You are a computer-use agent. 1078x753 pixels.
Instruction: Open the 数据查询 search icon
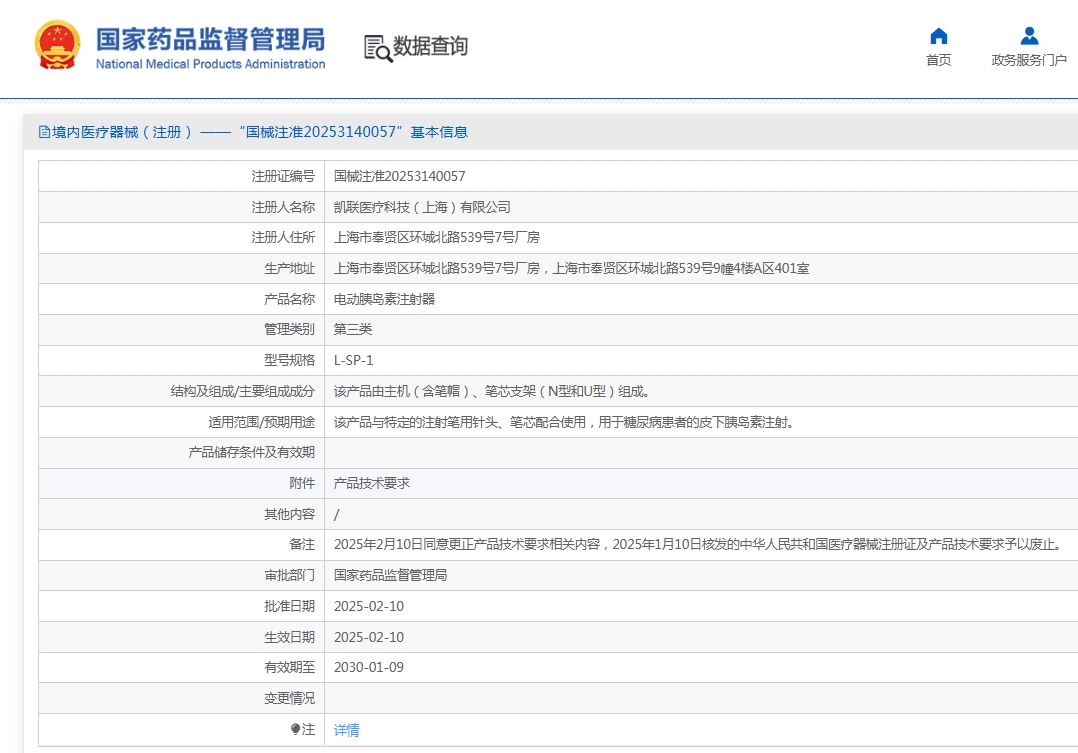pyautogui.click(x=378, y=48)
